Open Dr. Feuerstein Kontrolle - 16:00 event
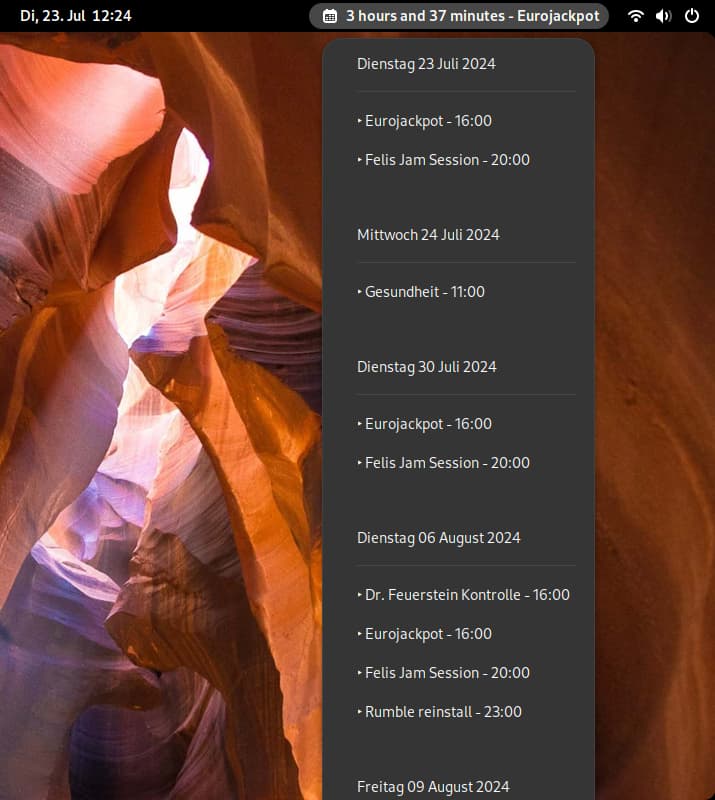Image resolution: width=715 pixels, height=800 pixels. 463,595
